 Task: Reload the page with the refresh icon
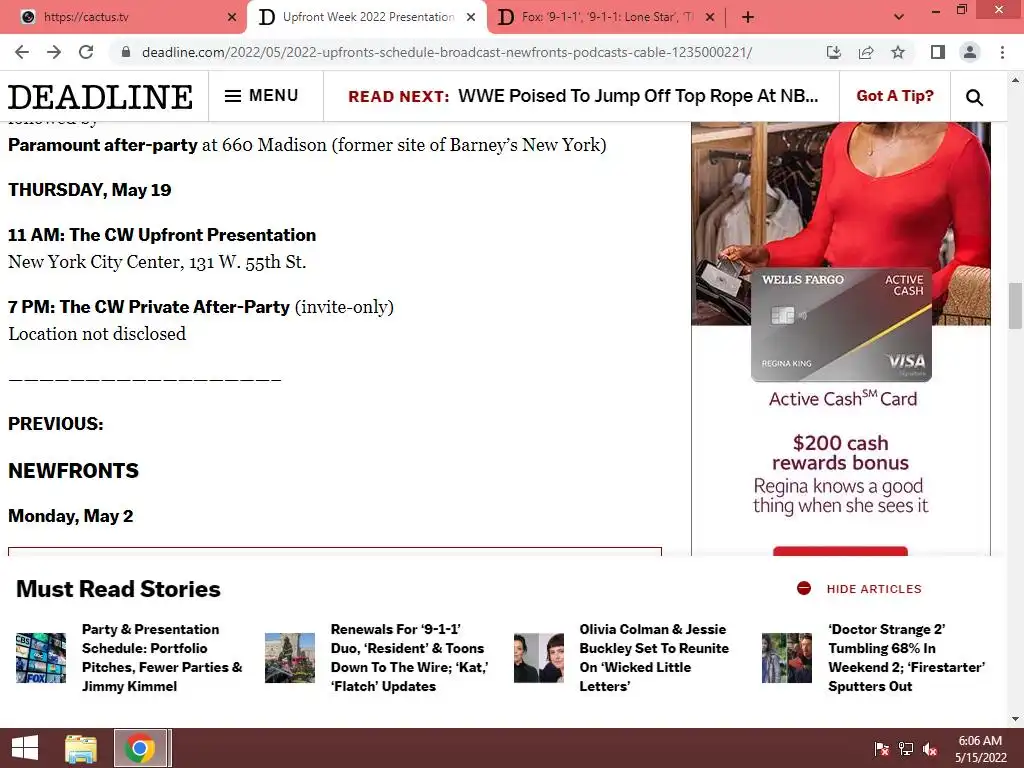tap(86, 52)
